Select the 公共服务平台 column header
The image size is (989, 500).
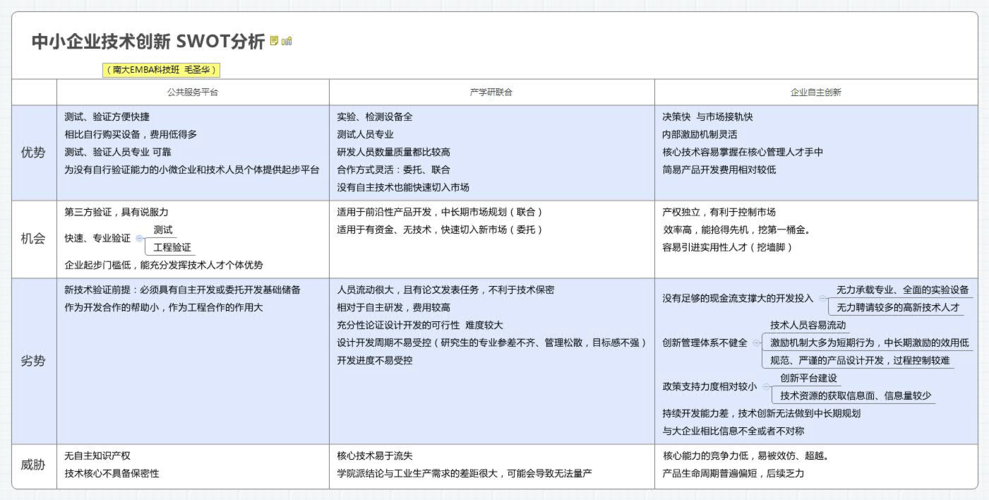pos(193,92)
